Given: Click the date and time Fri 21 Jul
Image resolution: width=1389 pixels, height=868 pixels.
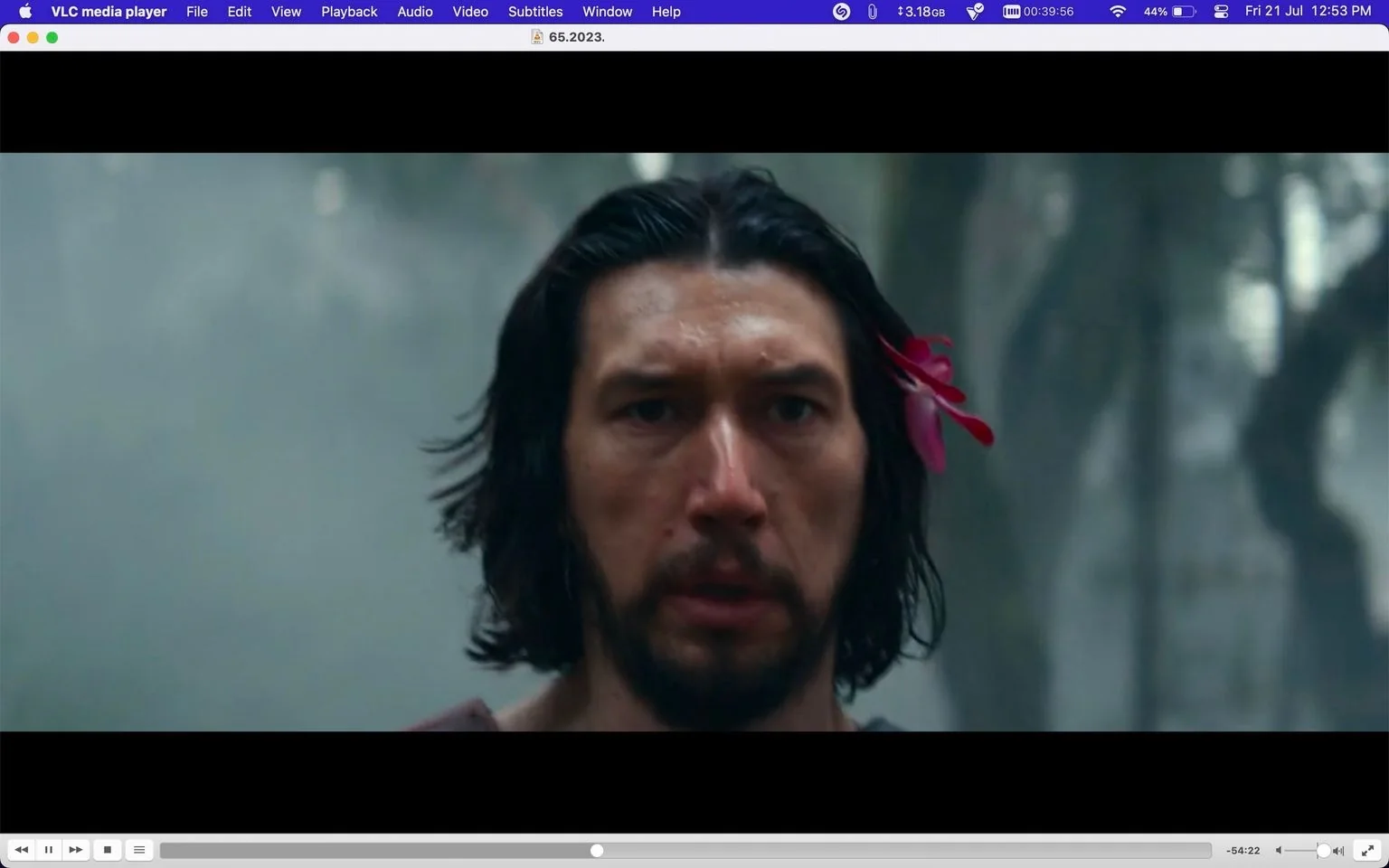Looking at the screenshot, I should click(x=1308, y=12).
